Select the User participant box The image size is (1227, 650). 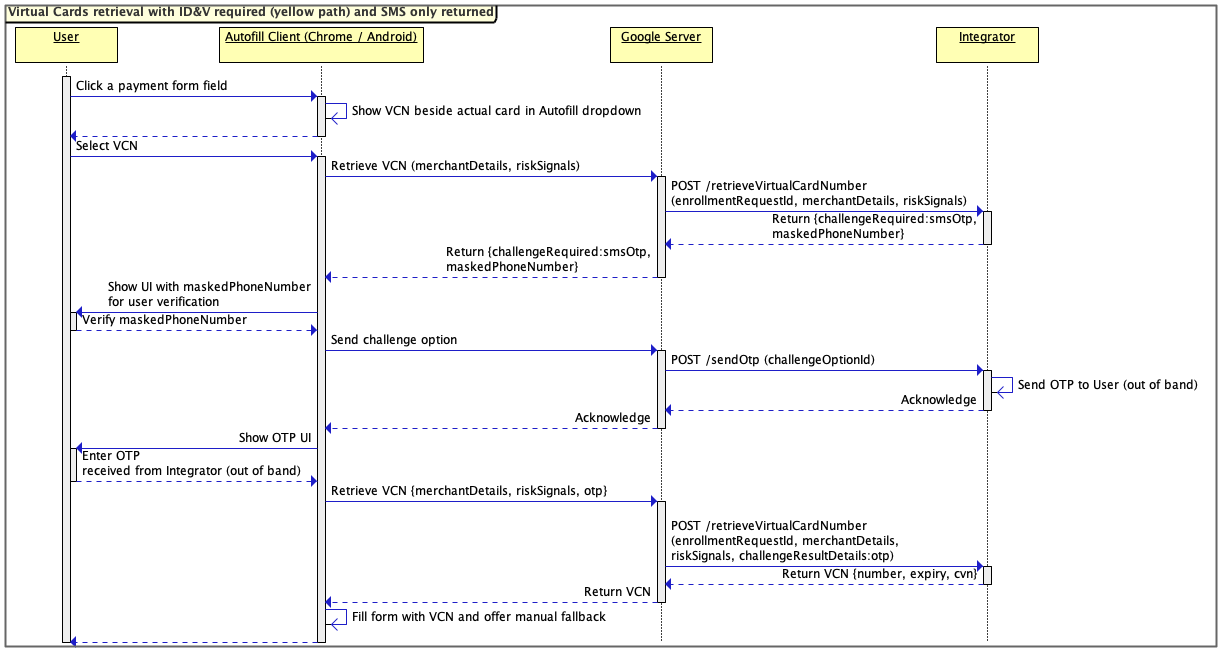65,45
